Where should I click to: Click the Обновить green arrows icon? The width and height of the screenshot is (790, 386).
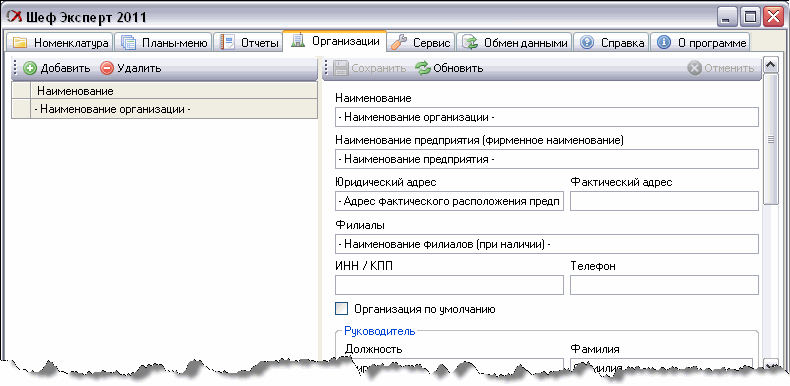click(x=423, y=69)
